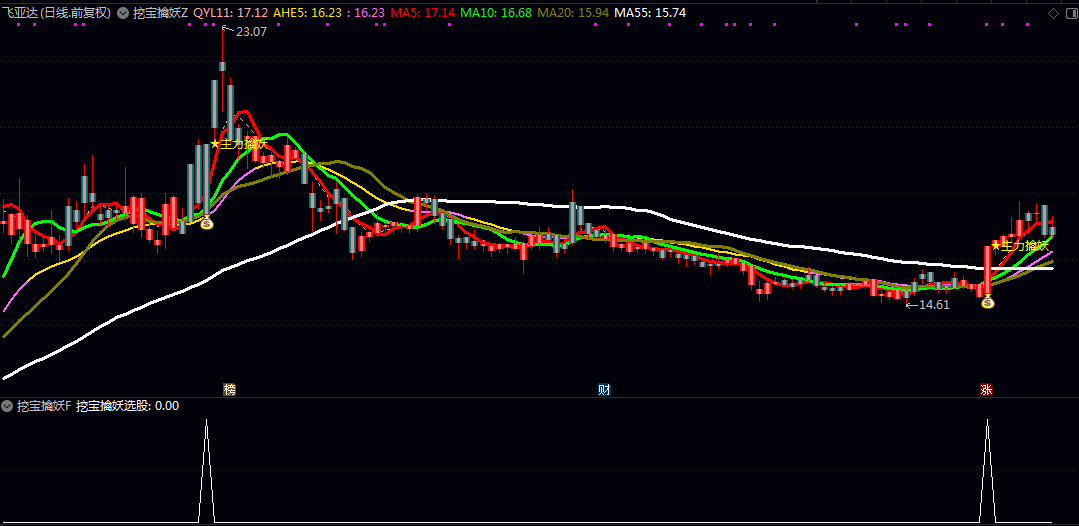Click the right money bag signal icon

(987, 301)
